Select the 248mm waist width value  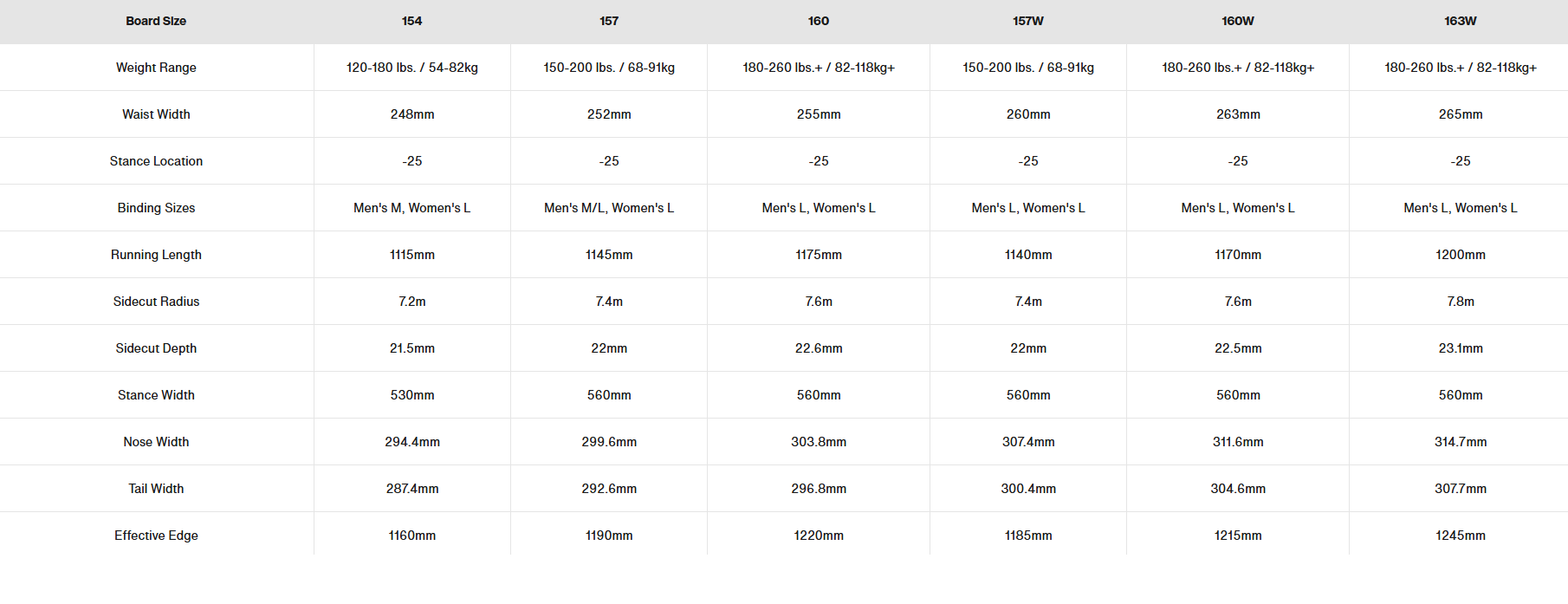(411, 114)
